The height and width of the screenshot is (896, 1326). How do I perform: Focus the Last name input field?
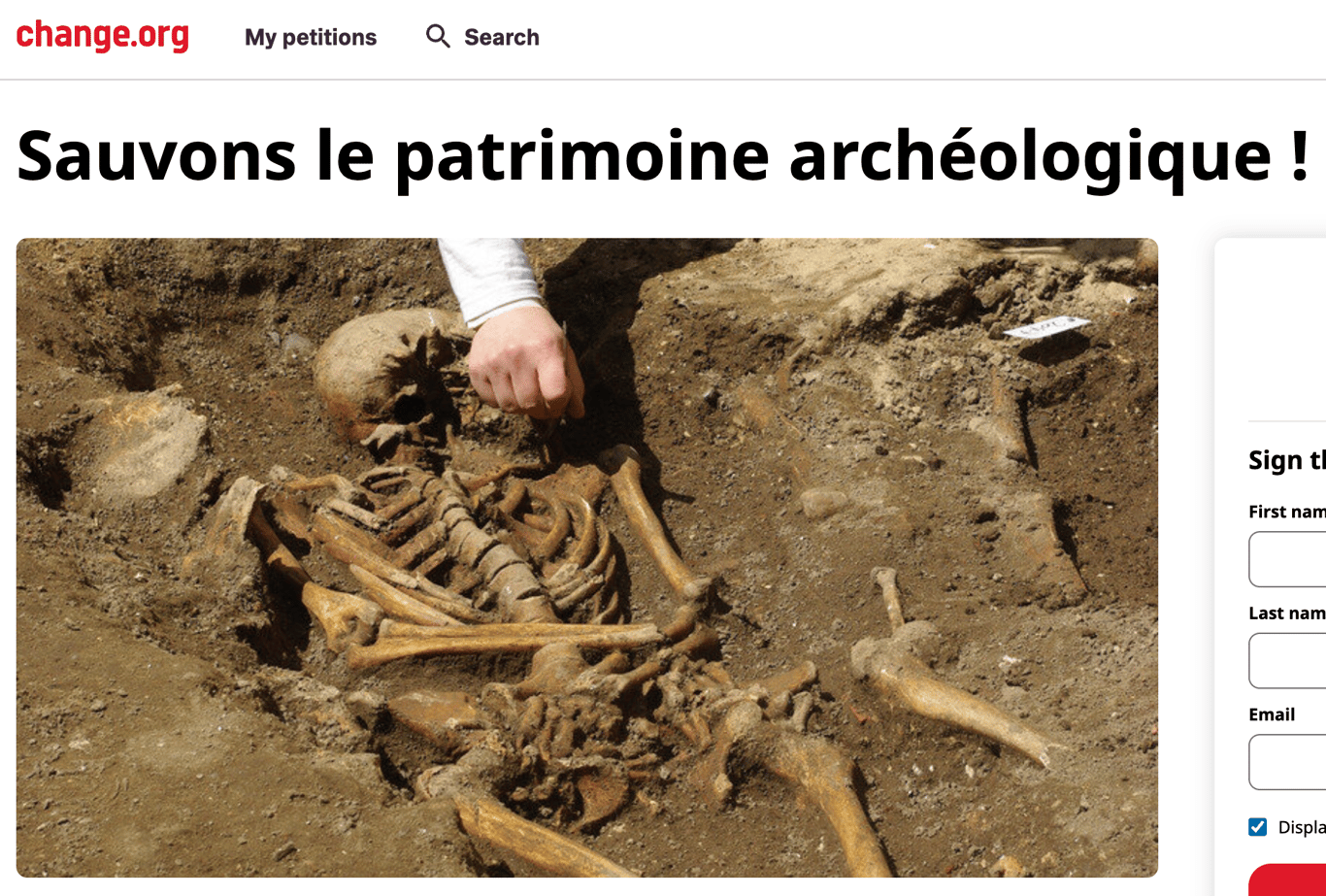(x=1287, y=660)
